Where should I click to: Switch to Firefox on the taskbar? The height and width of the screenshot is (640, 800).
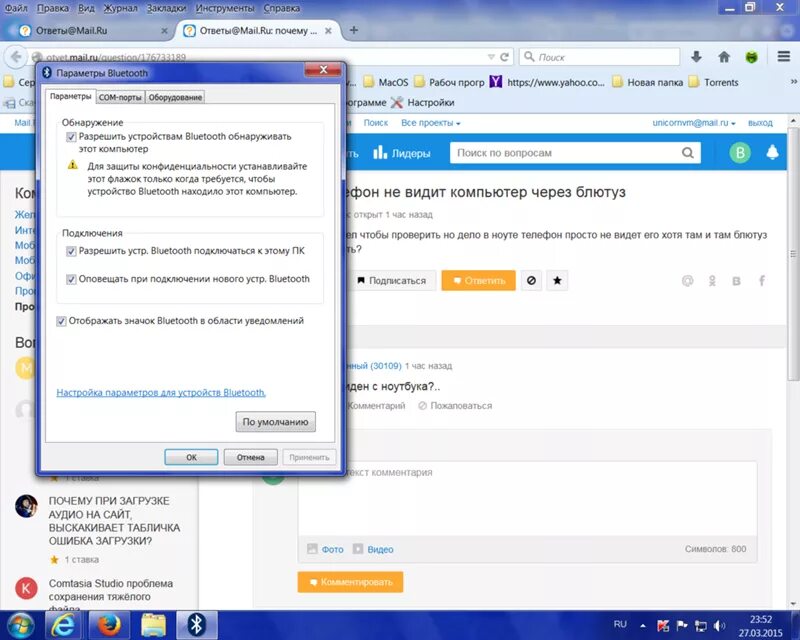[108, 625]
